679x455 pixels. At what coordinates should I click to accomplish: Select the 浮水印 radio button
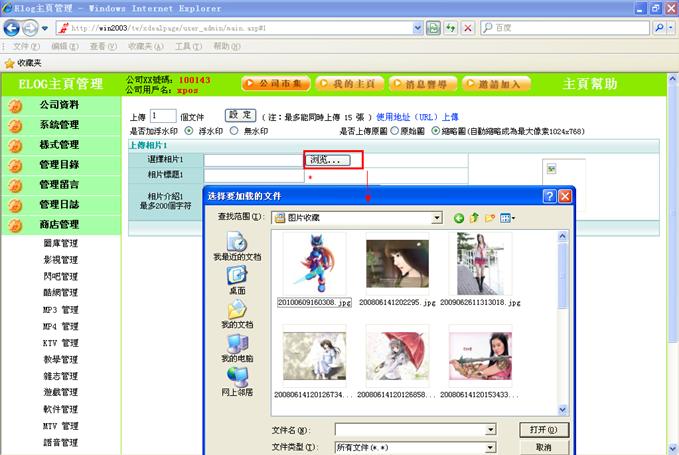click(190, 131)
